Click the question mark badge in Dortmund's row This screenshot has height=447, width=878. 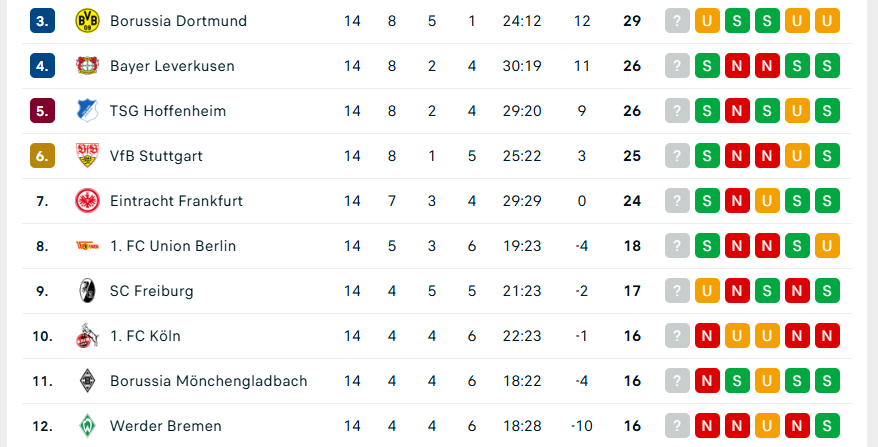pos(677,21)
